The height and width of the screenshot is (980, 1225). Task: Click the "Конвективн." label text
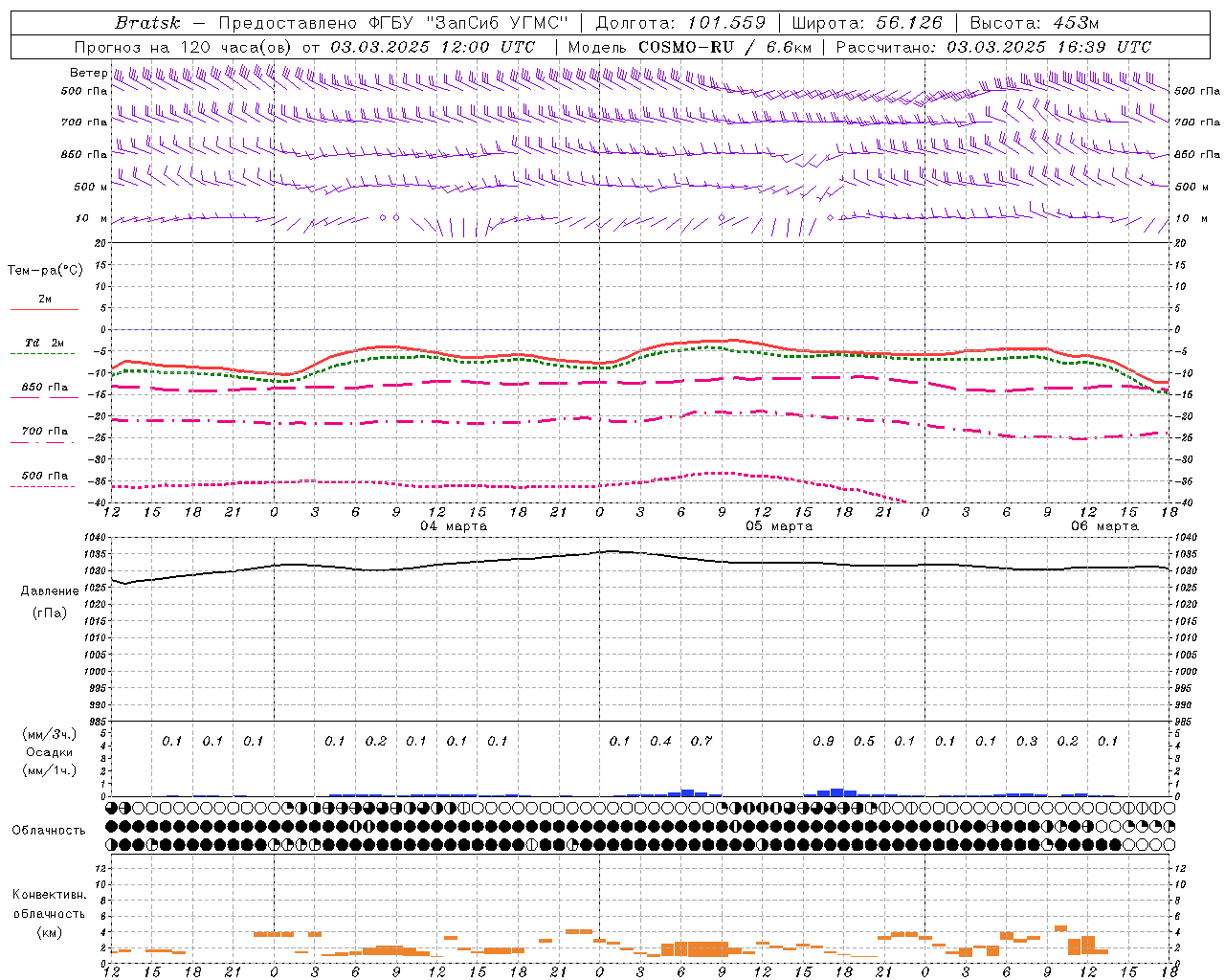49,895
